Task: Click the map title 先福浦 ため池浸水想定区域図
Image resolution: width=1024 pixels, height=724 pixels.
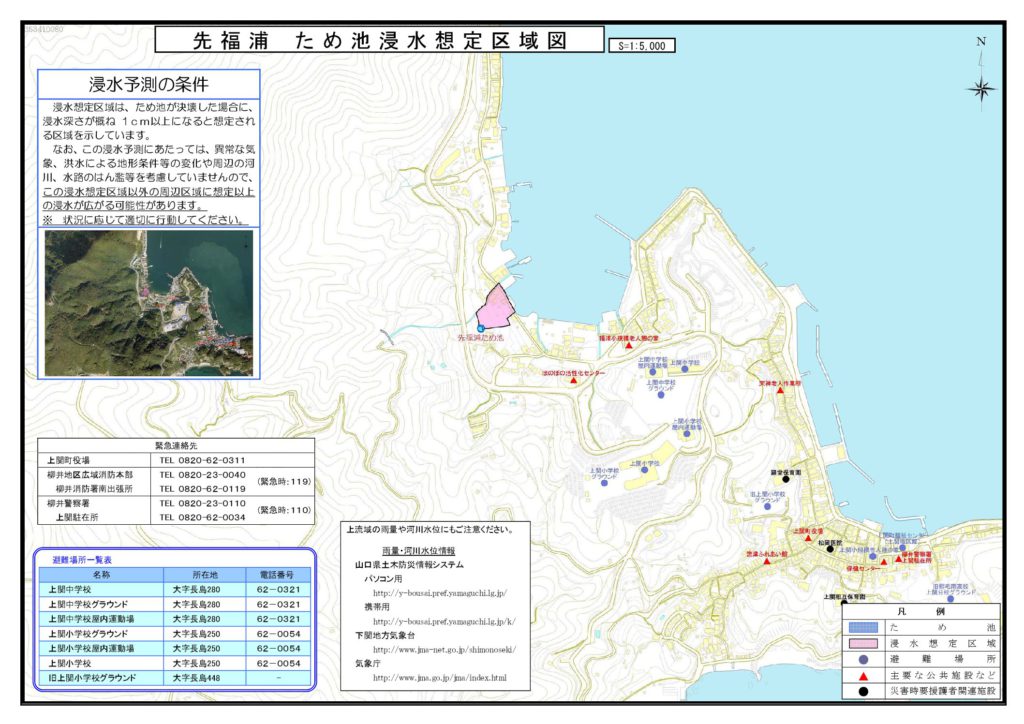Action: [x=379, y=40]
